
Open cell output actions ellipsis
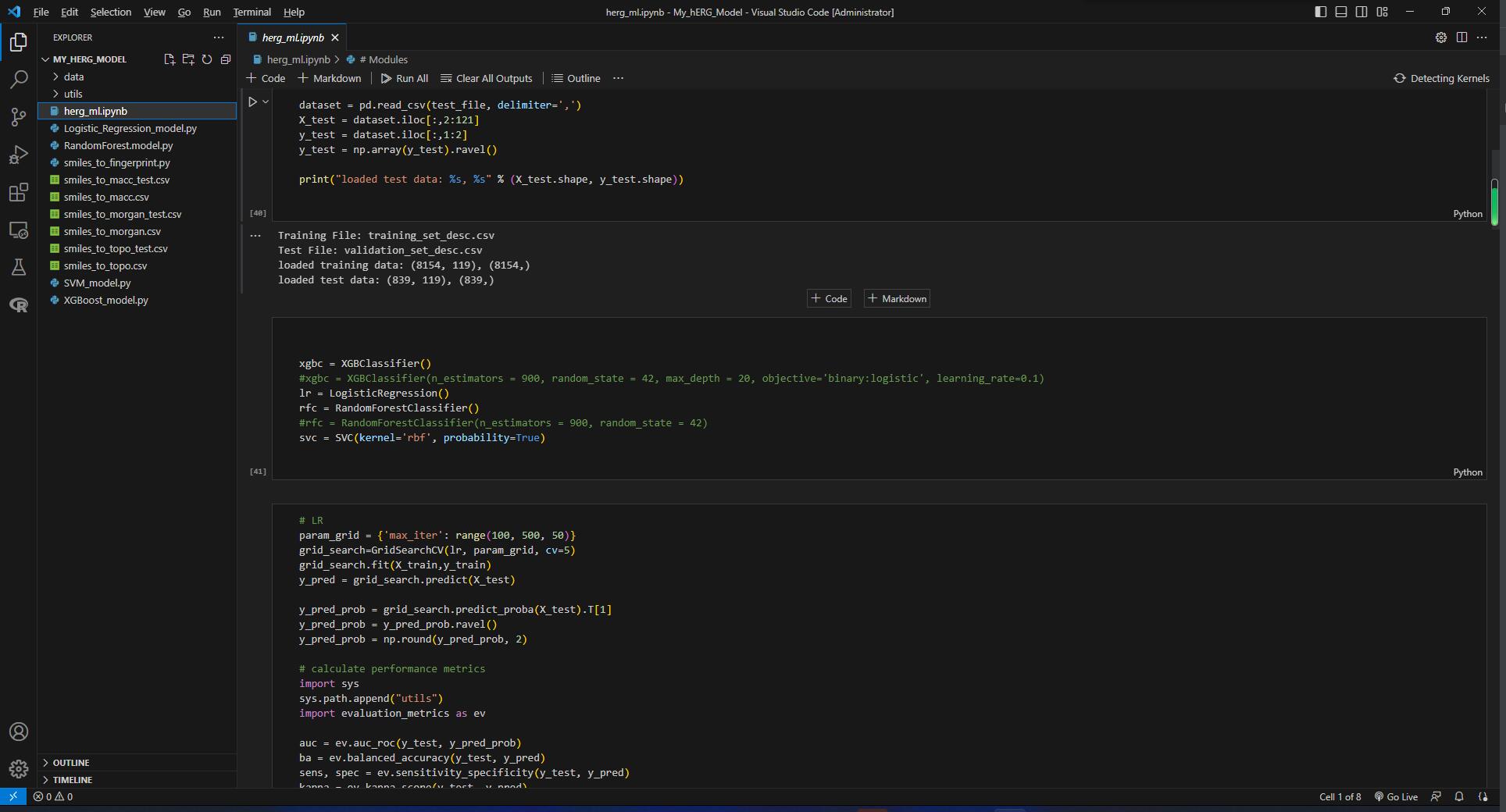click(x=255, y=235)
